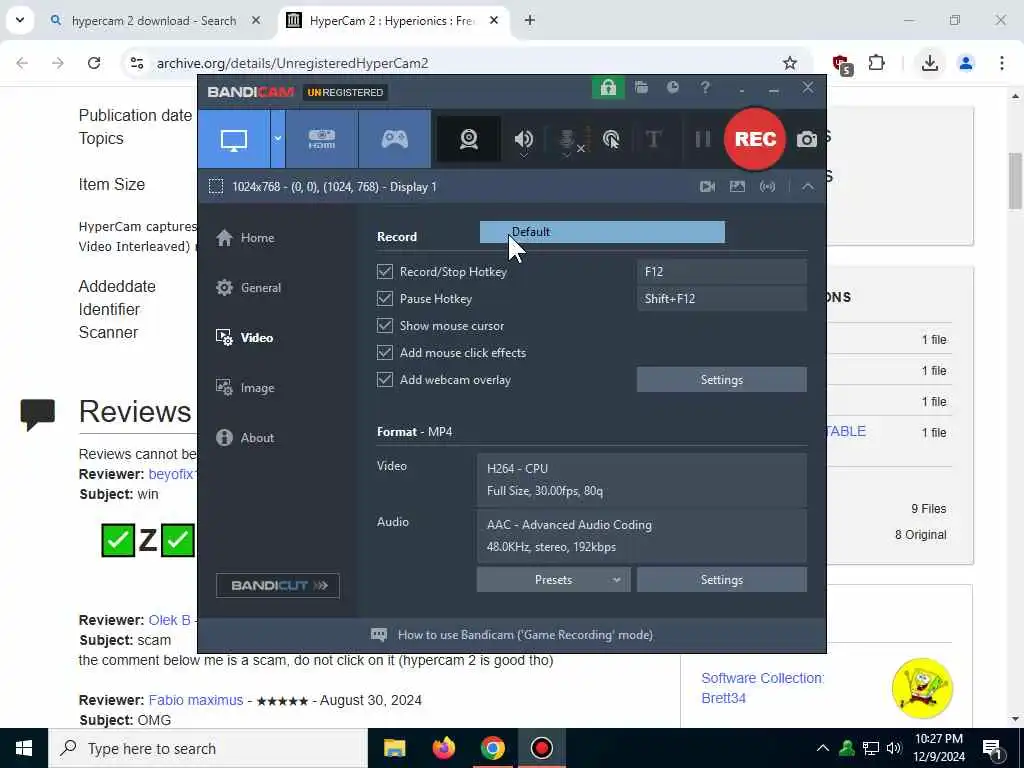Click the text overlay T icon
1024x768 pixels.
pyautogui.click(x=653, y=139)
